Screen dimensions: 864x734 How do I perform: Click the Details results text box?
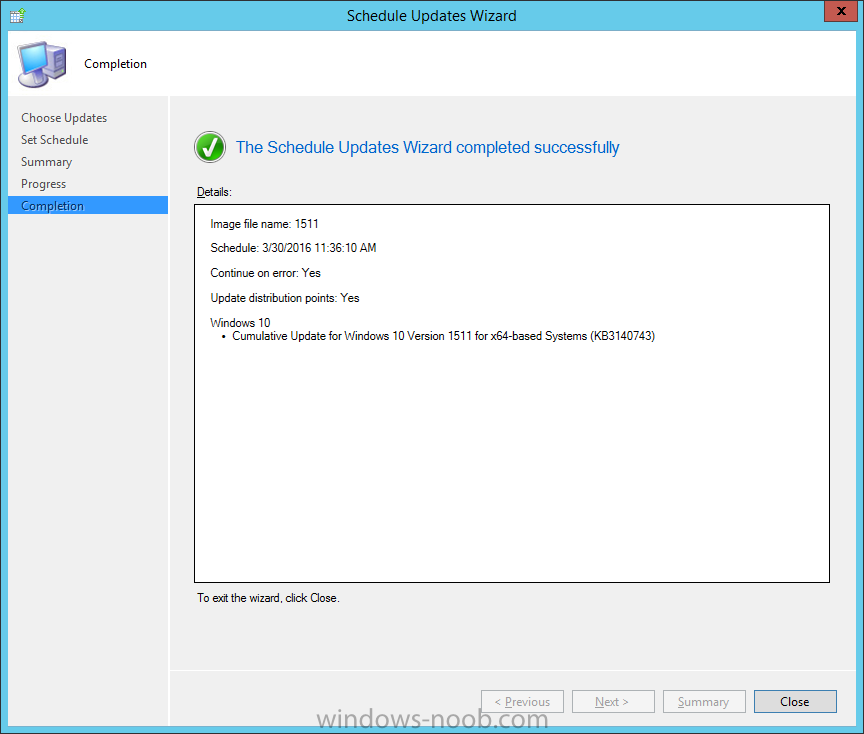tap(512, 393)
